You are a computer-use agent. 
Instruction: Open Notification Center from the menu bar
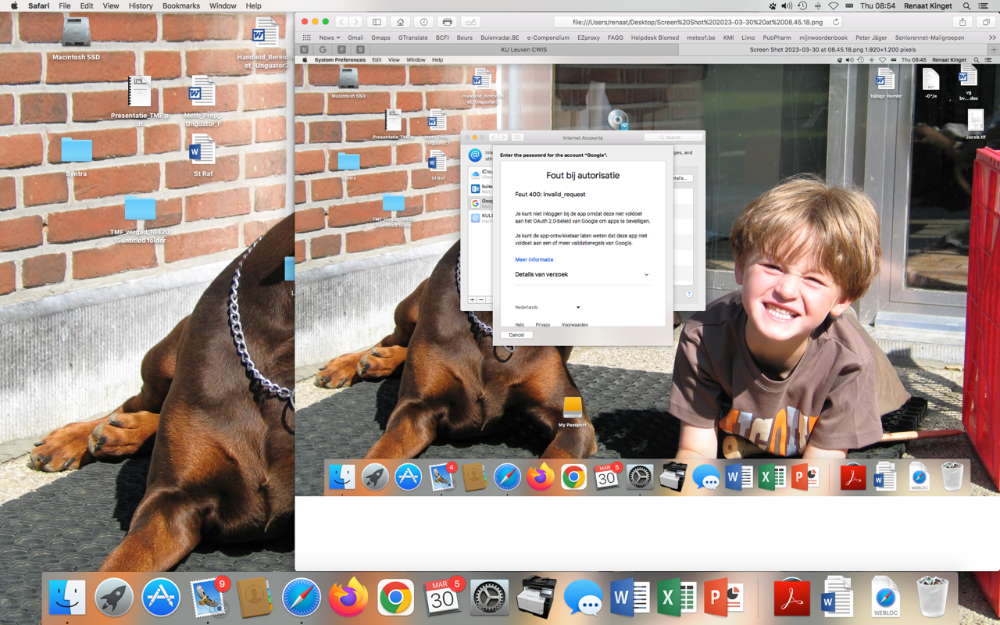[988, 6]
